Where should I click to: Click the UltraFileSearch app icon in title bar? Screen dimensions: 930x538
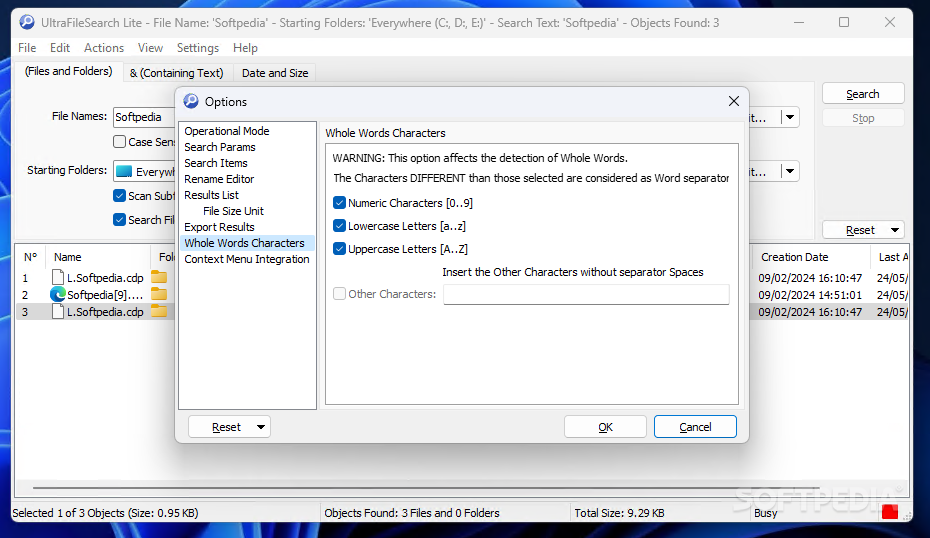(27, 23)
